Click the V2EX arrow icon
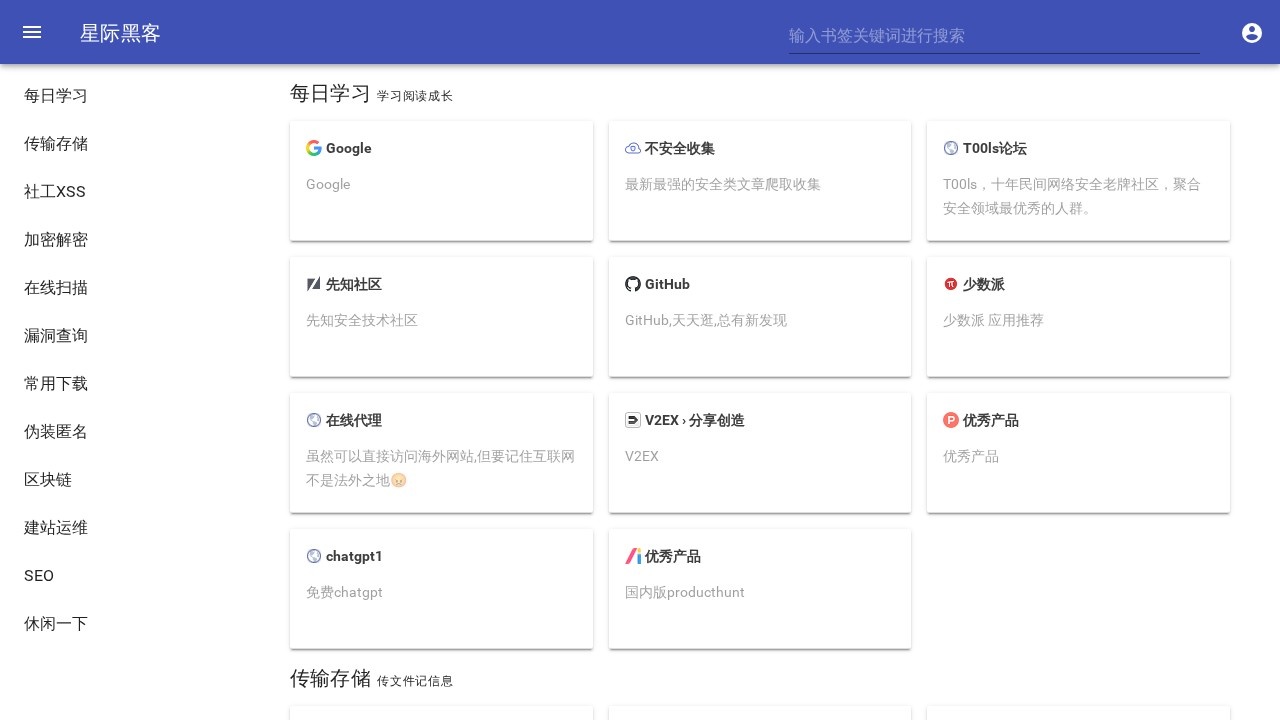The height and width of the screenshot is (720, 1280). [633, 420]
